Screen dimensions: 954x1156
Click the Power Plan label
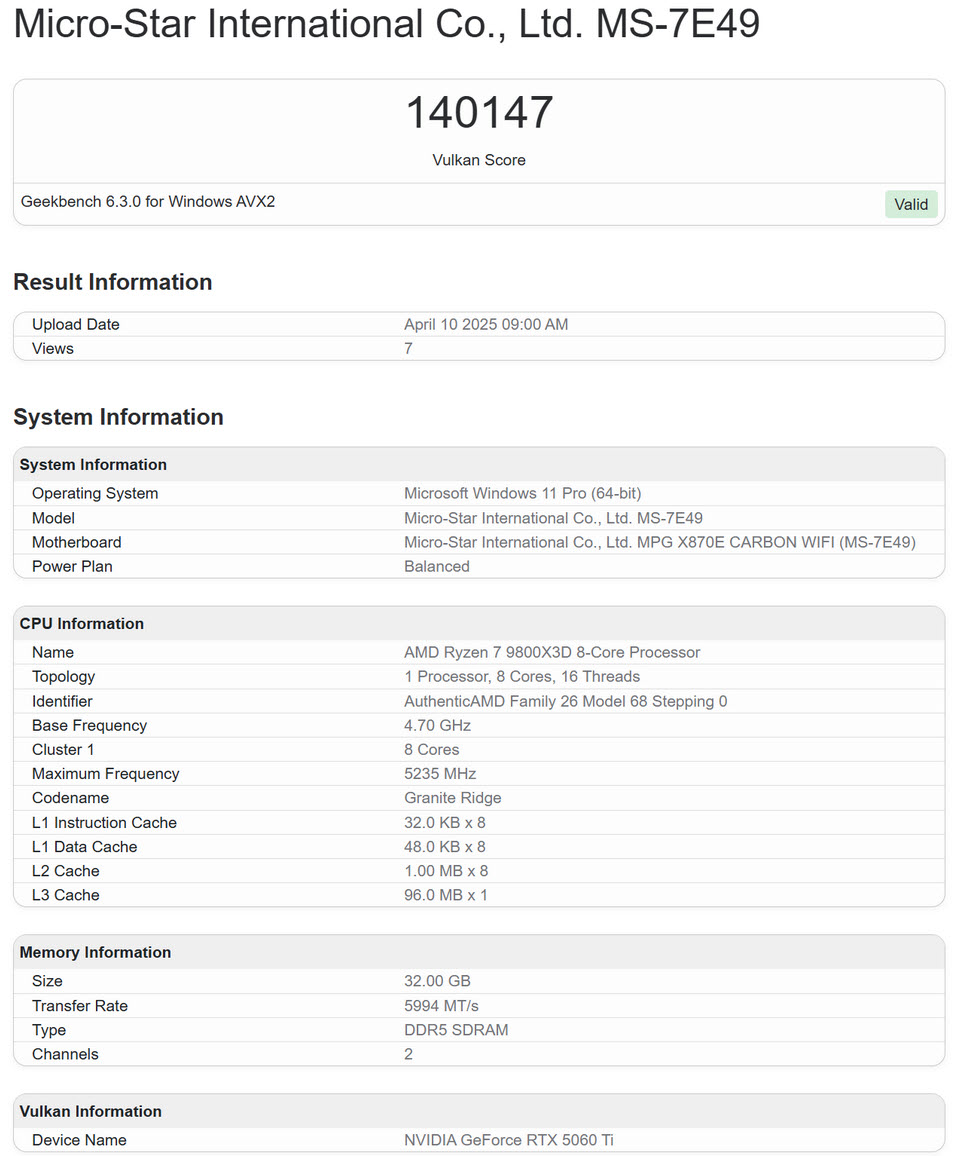72,566
